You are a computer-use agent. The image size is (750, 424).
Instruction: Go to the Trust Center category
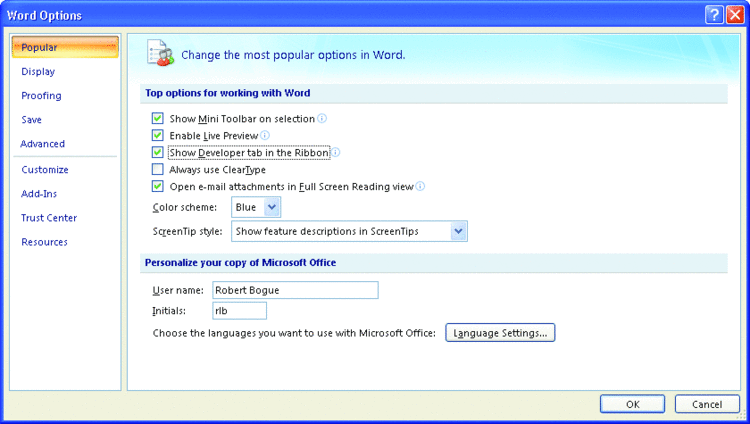[49, 218]
